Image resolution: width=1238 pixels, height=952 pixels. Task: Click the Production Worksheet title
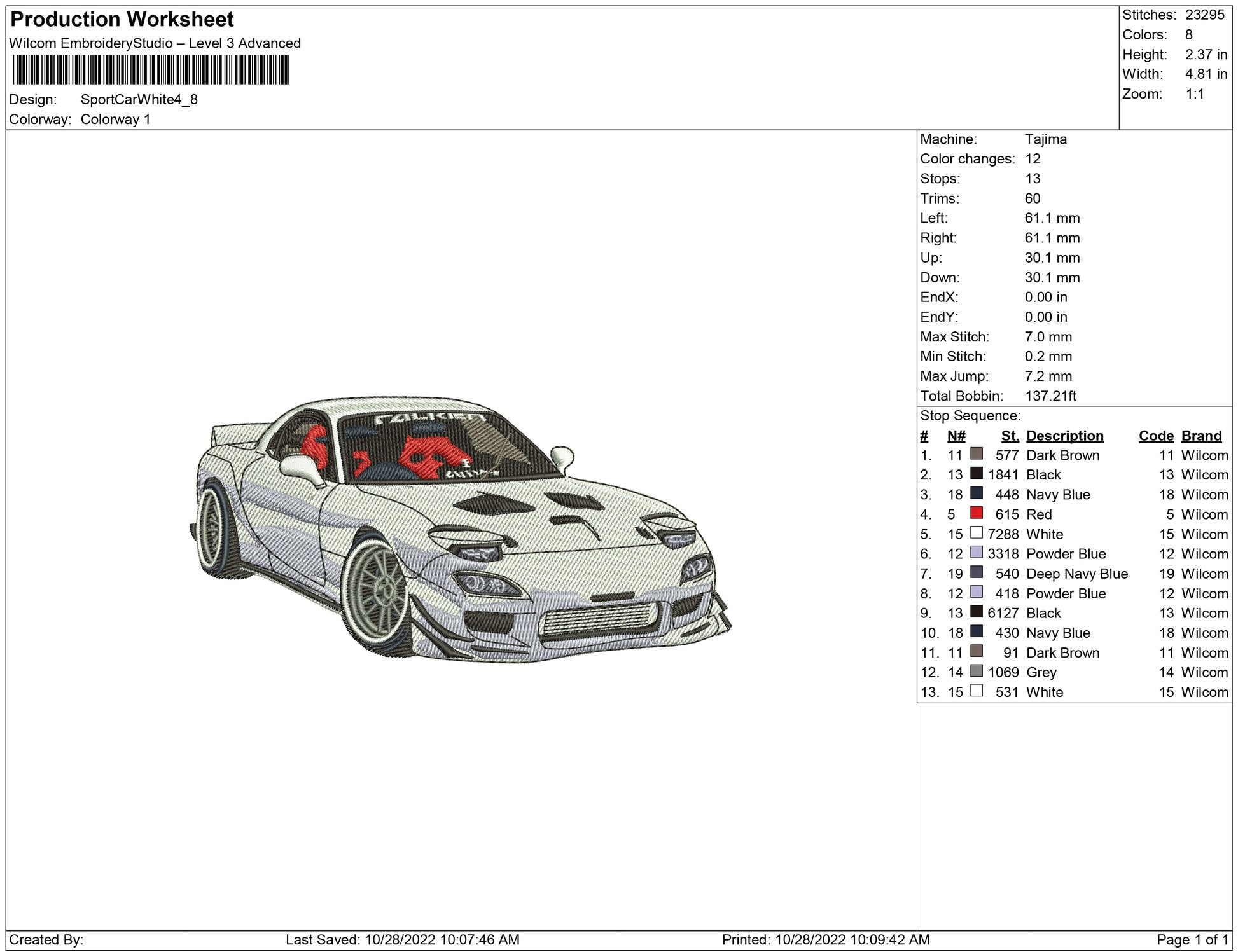pyautogui.click(x=122, y=20)
